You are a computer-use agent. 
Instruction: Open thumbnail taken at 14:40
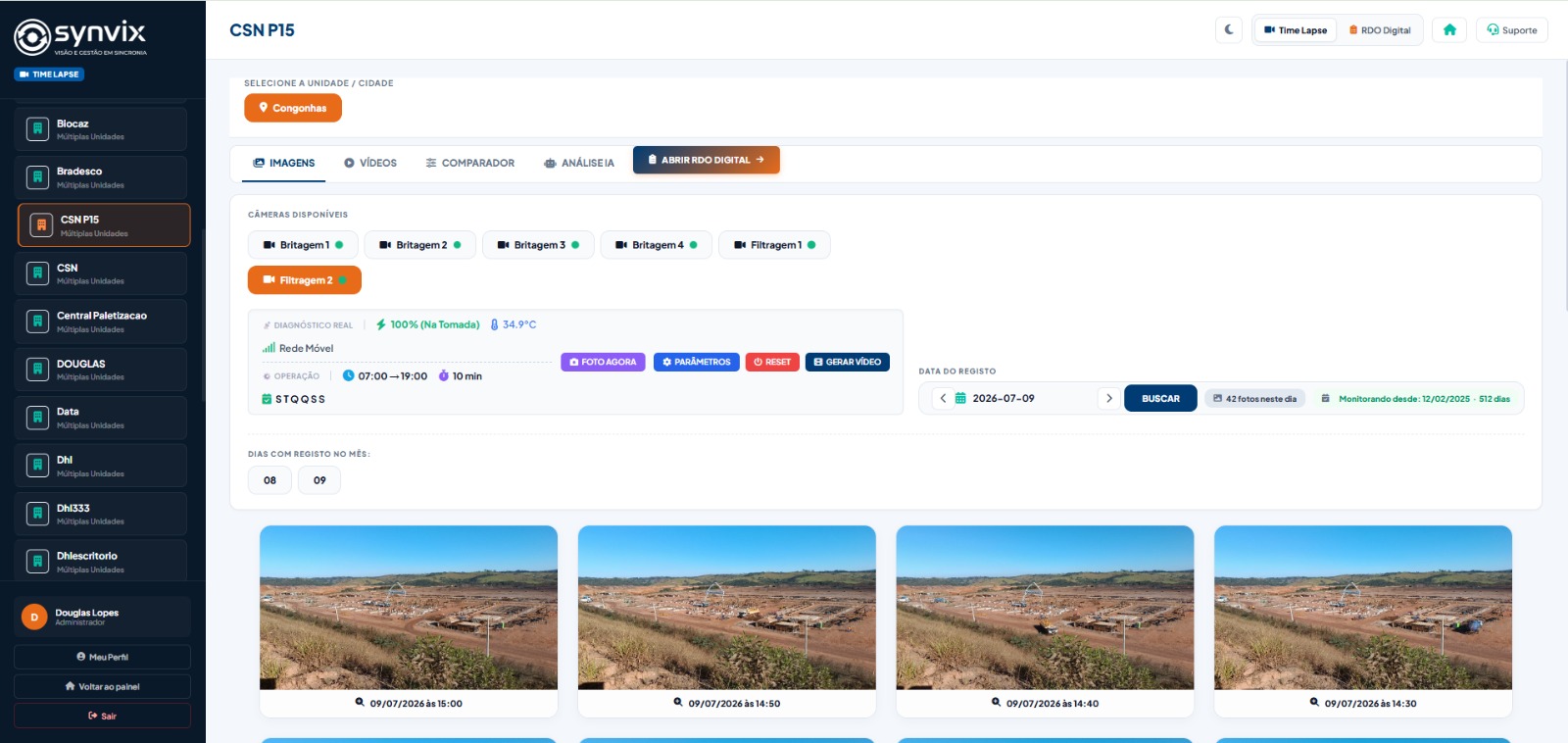tap(1045, 608)
